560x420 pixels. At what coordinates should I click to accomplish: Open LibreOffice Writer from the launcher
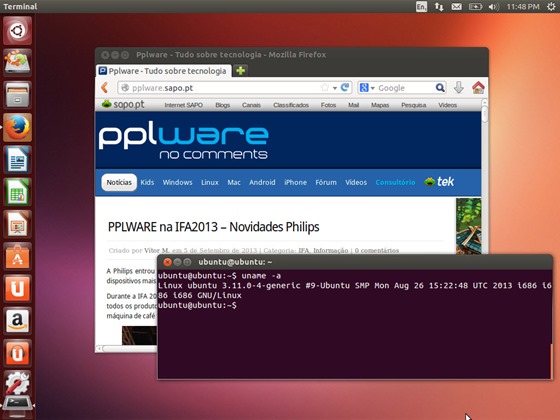pyautogui.click(x=18, y=160)
